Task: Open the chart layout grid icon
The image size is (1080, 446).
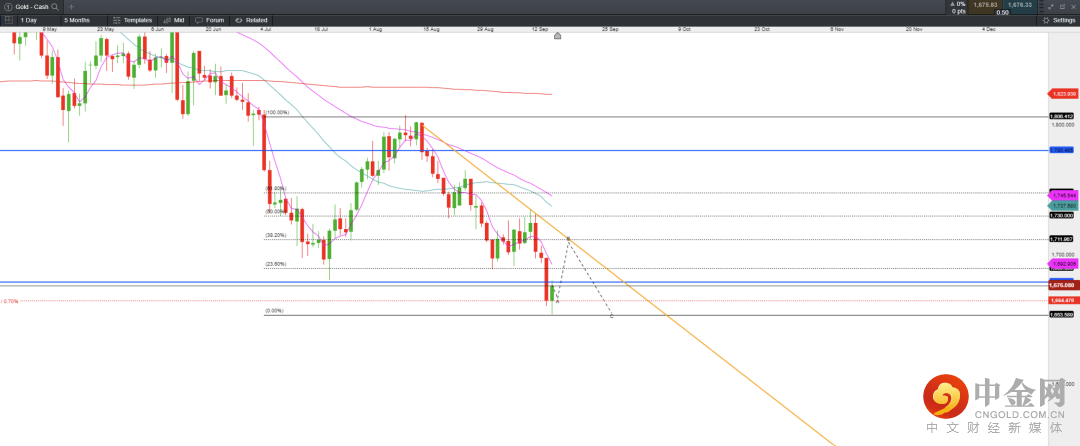Action: (8, 20)
